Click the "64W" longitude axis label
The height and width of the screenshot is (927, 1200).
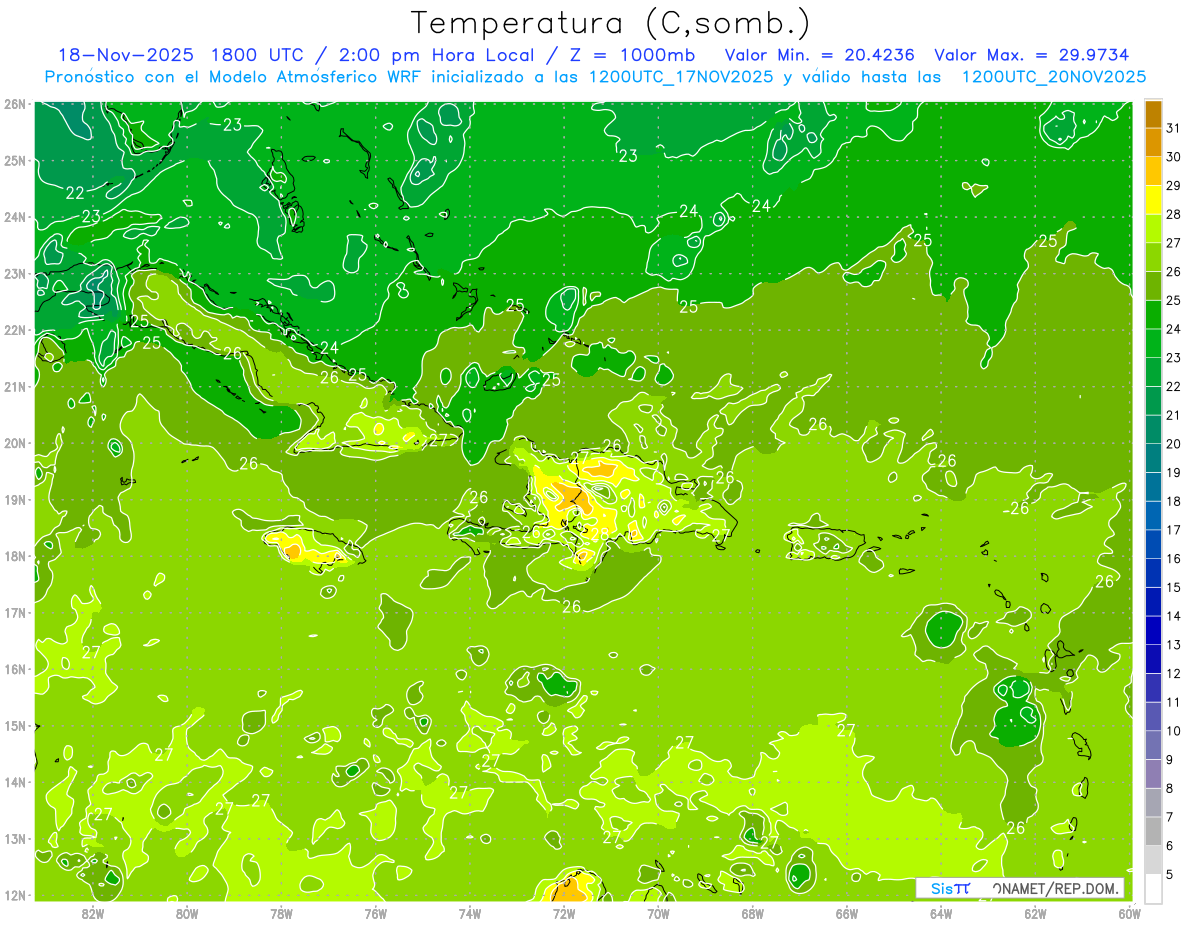(x=940, y=913)
